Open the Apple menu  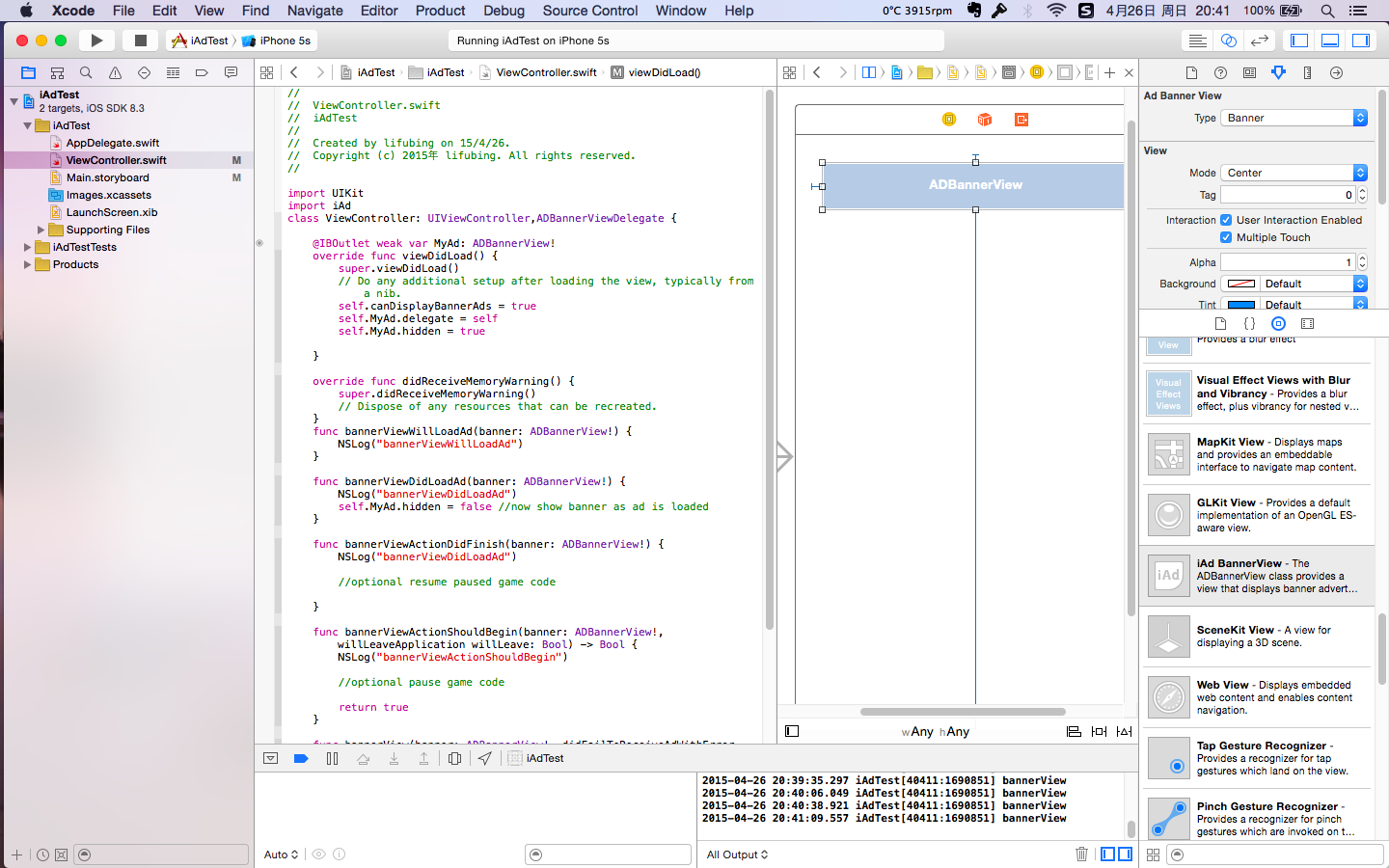[x=26, y=11]
